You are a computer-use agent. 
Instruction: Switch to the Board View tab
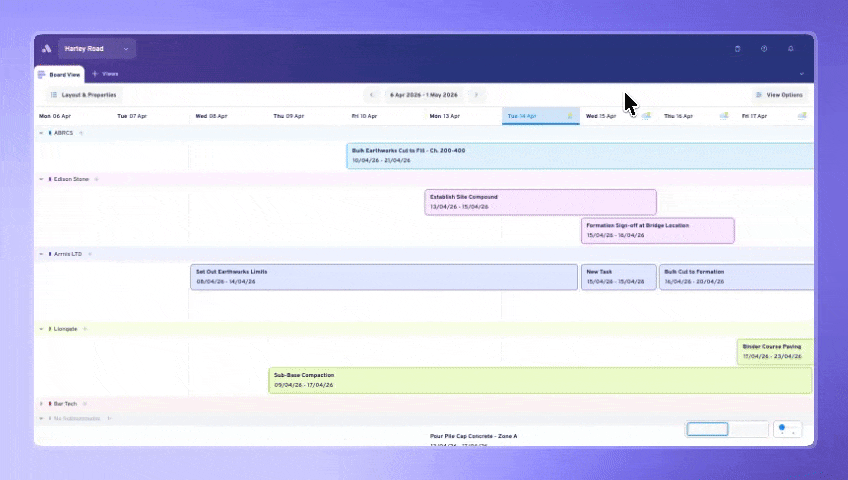pyautogui.click(x=60, y=75)
